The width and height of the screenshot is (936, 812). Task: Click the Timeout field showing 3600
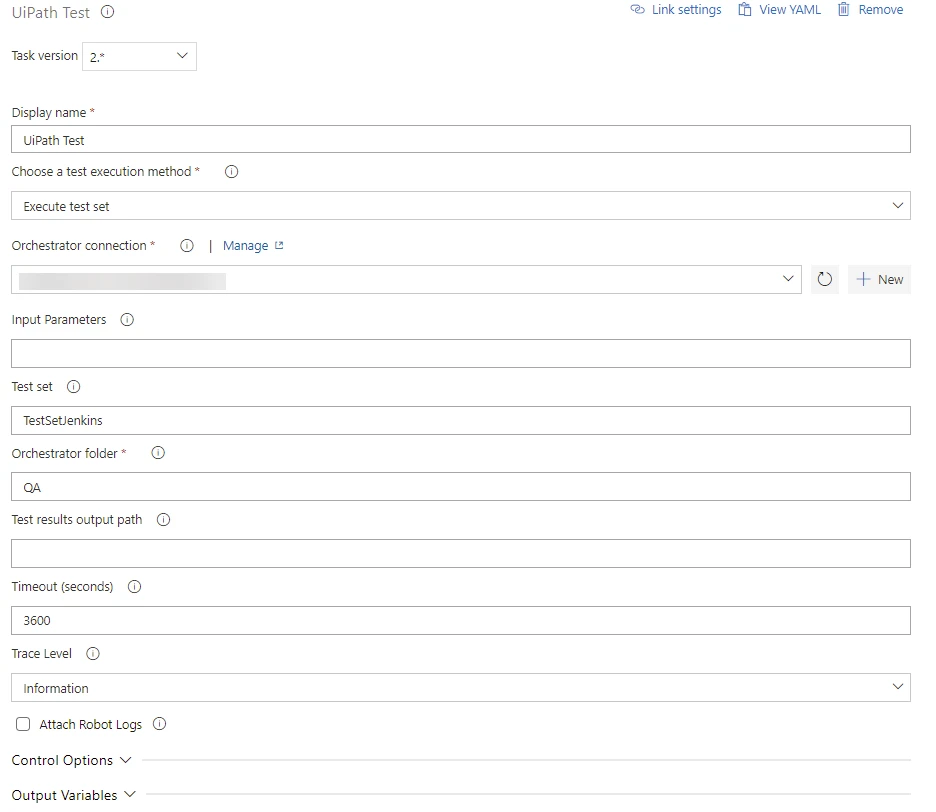click(461, 620)
